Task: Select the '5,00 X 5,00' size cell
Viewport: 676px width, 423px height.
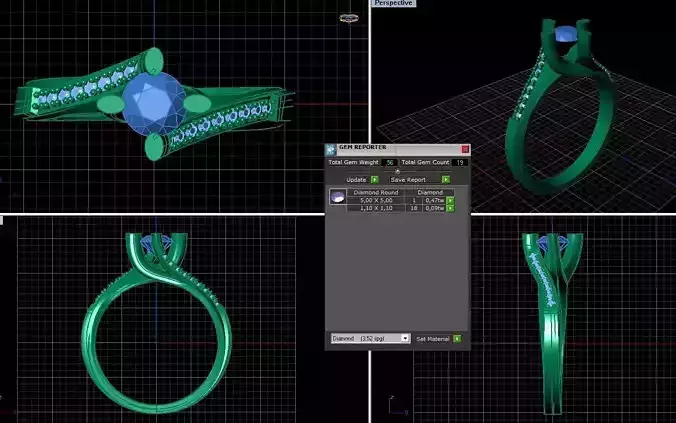Action: point(376,201)
